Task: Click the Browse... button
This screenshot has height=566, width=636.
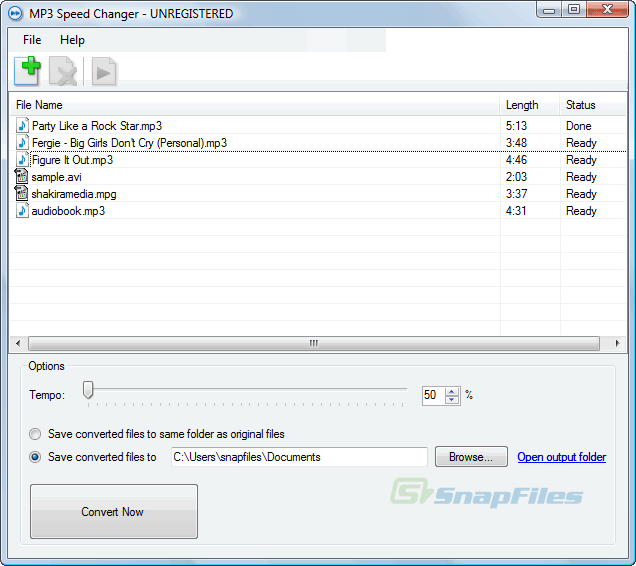Action: (471, 457)
